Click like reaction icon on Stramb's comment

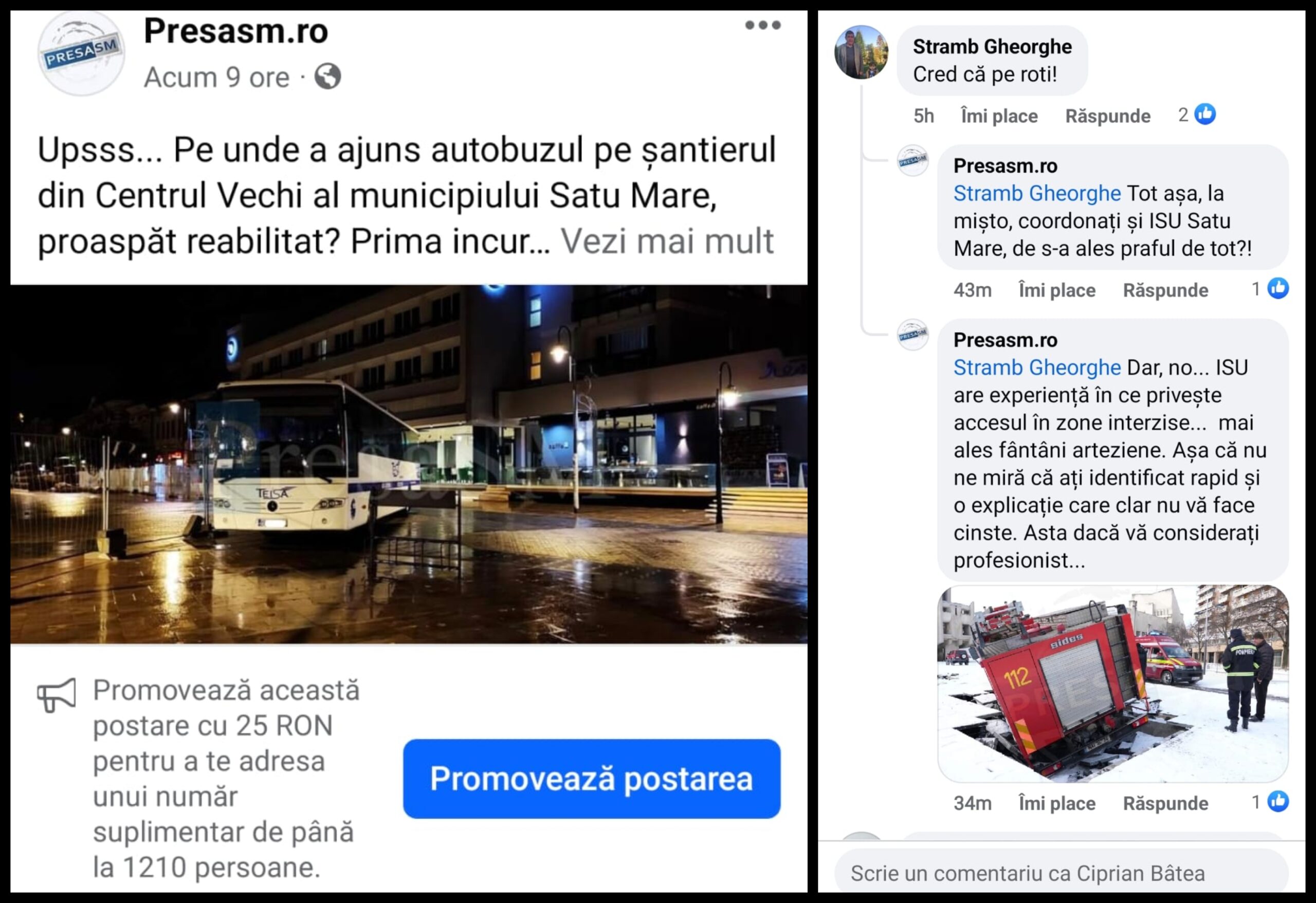click(x=1205, y=115)
